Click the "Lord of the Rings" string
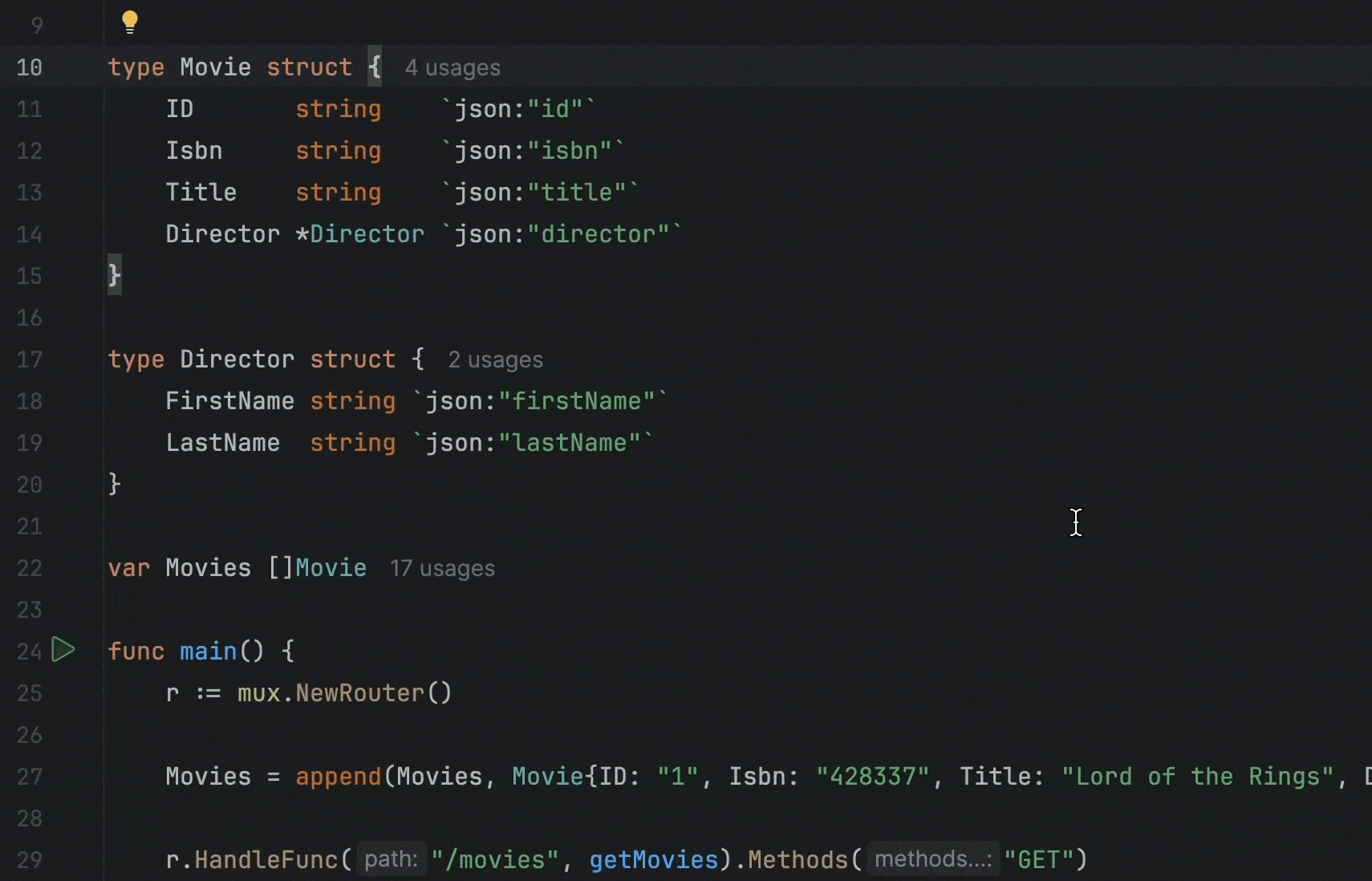Viewport: 1372px width, 881px height. click(x=1197, y=777)
